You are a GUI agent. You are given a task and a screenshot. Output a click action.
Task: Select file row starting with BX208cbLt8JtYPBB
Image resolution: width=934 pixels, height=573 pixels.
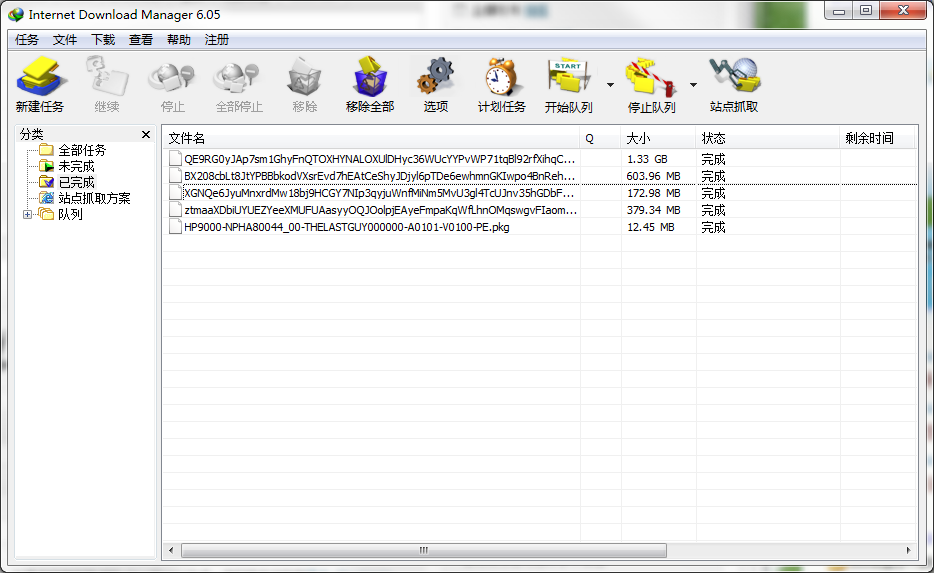[x=540, y=176]
